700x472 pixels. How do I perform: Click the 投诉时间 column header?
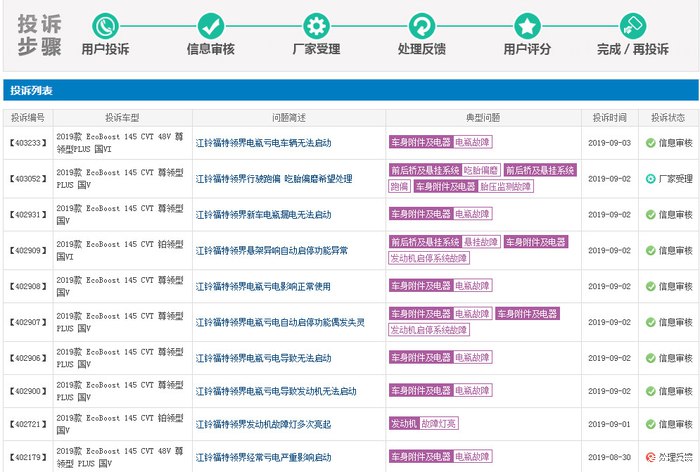tap(609, 118)
